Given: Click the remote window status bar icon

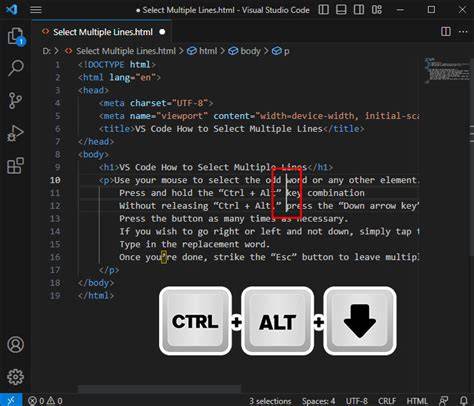Looking at the screenshot, I should (11, 400).
